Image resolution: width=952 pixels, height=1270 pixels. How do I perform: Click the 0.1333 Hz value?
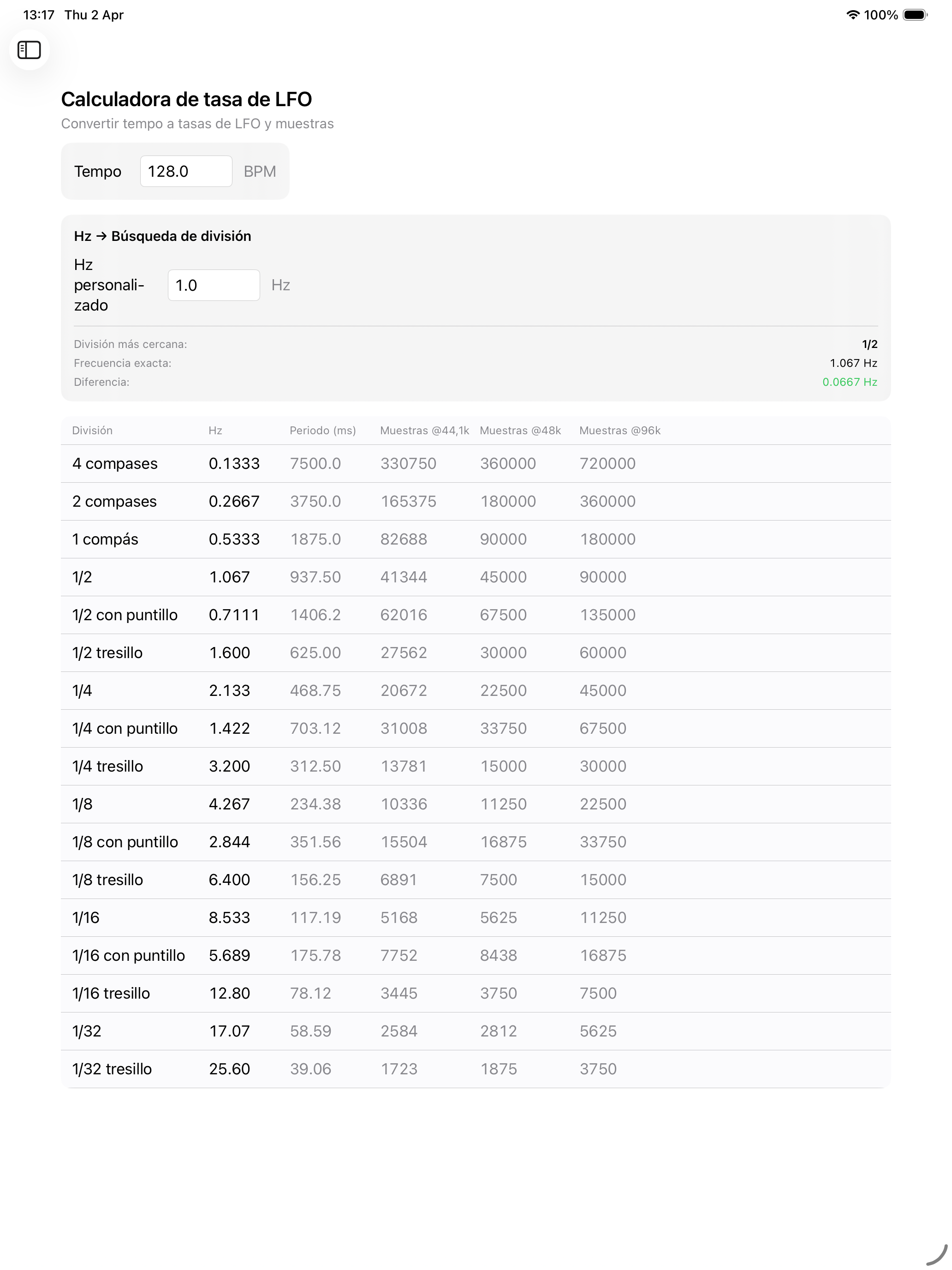pyautogui.click(x=234, y=463)
